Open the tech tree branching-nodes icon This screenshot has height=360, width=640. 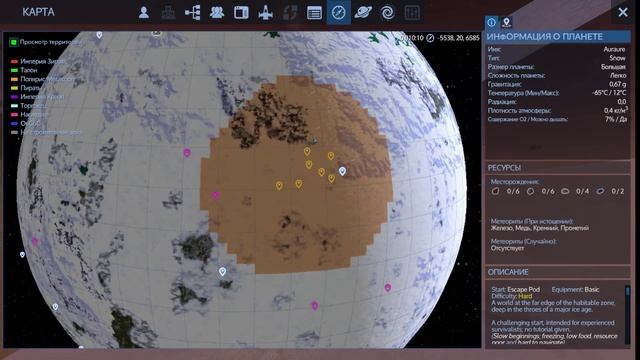click(x=192, y=13)
